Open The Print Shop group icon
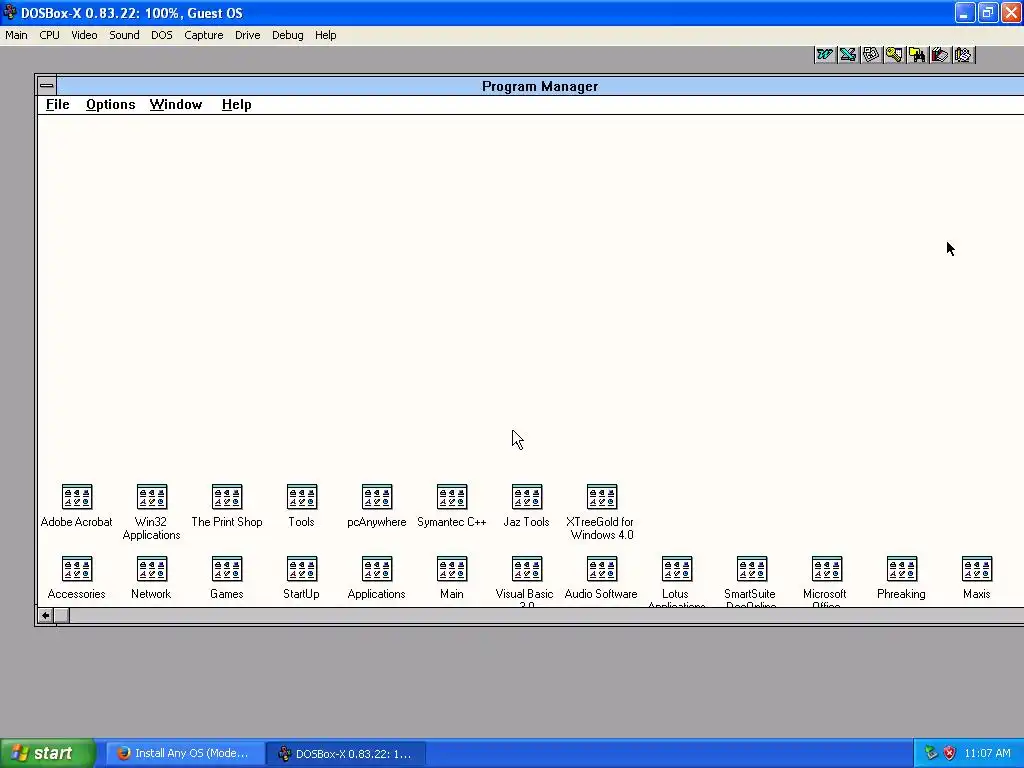The width and height of the screenshot is (1024, 768). 227,497
